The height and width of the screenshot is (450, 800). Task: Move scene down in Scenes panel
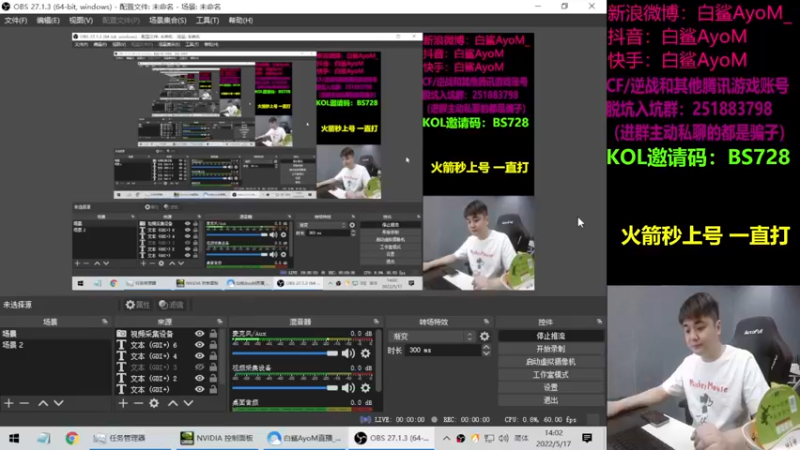[x=59, y=403]
